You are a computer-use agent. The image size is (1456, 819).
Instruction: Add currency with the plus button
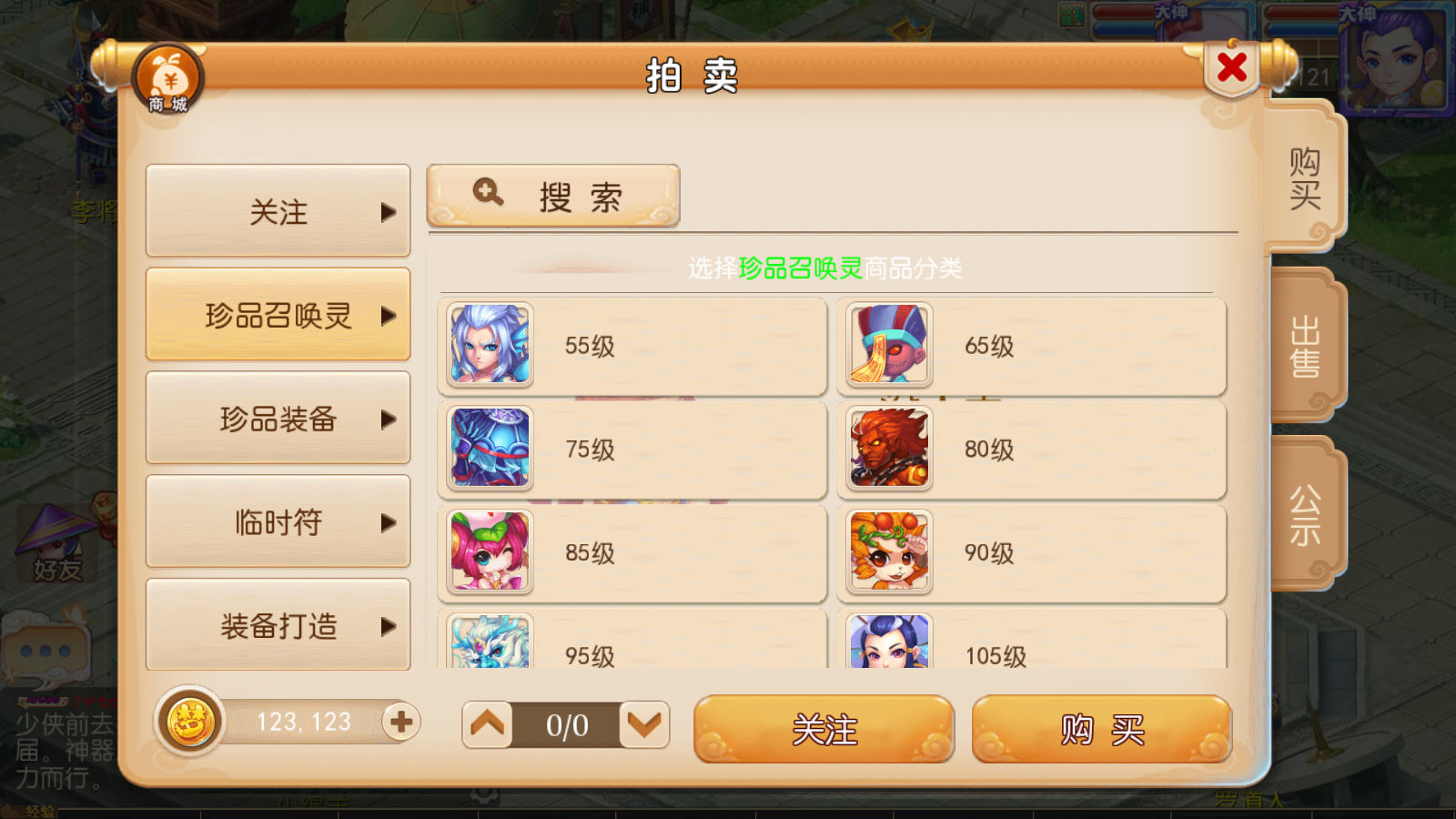[400, 722]
